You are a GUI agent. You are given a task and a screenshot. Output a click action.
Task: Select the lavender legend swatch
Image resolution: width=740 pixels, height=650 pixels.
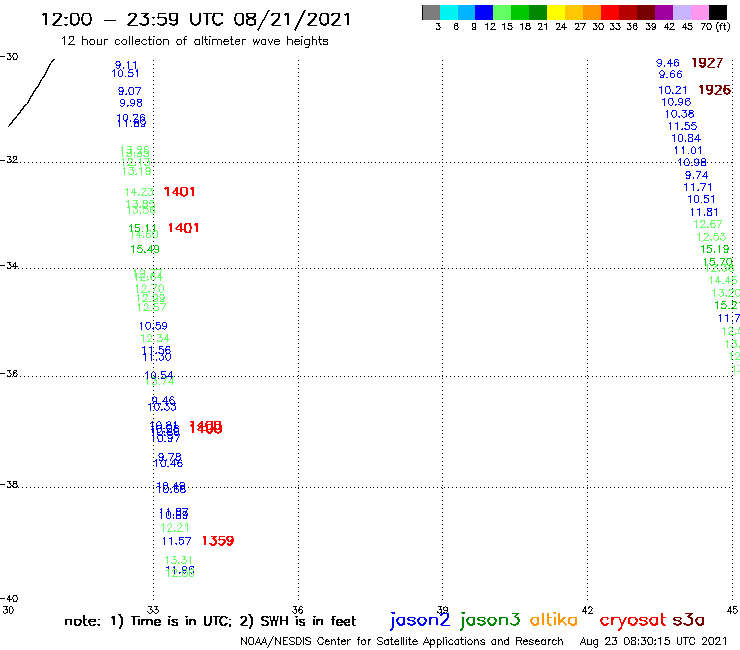[x=681, y=12]
